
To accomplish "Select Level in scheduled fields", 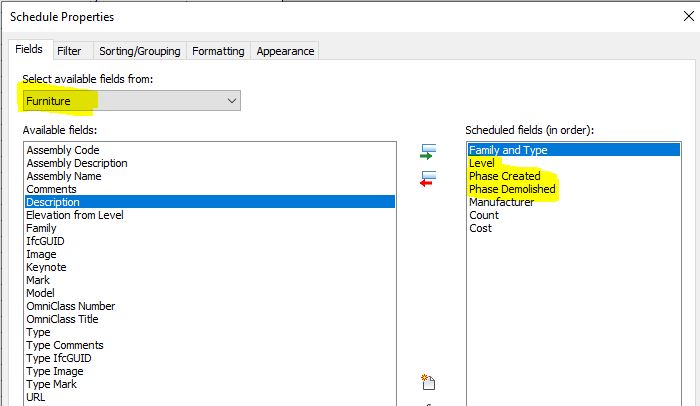I will (574, 163).
